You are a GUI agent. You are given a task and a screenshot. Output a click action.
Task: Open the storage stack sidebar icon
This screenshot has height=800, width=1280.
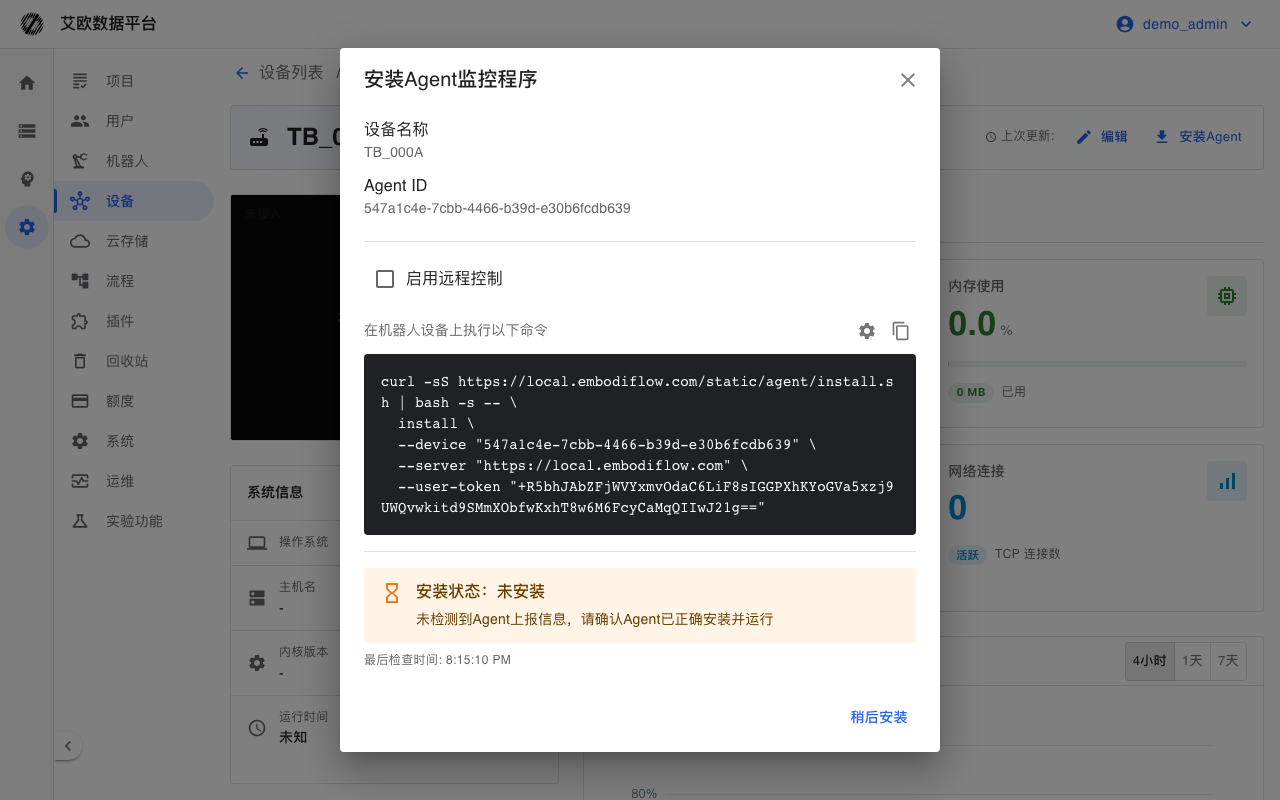pyautogui.click(x=27, y=131)
